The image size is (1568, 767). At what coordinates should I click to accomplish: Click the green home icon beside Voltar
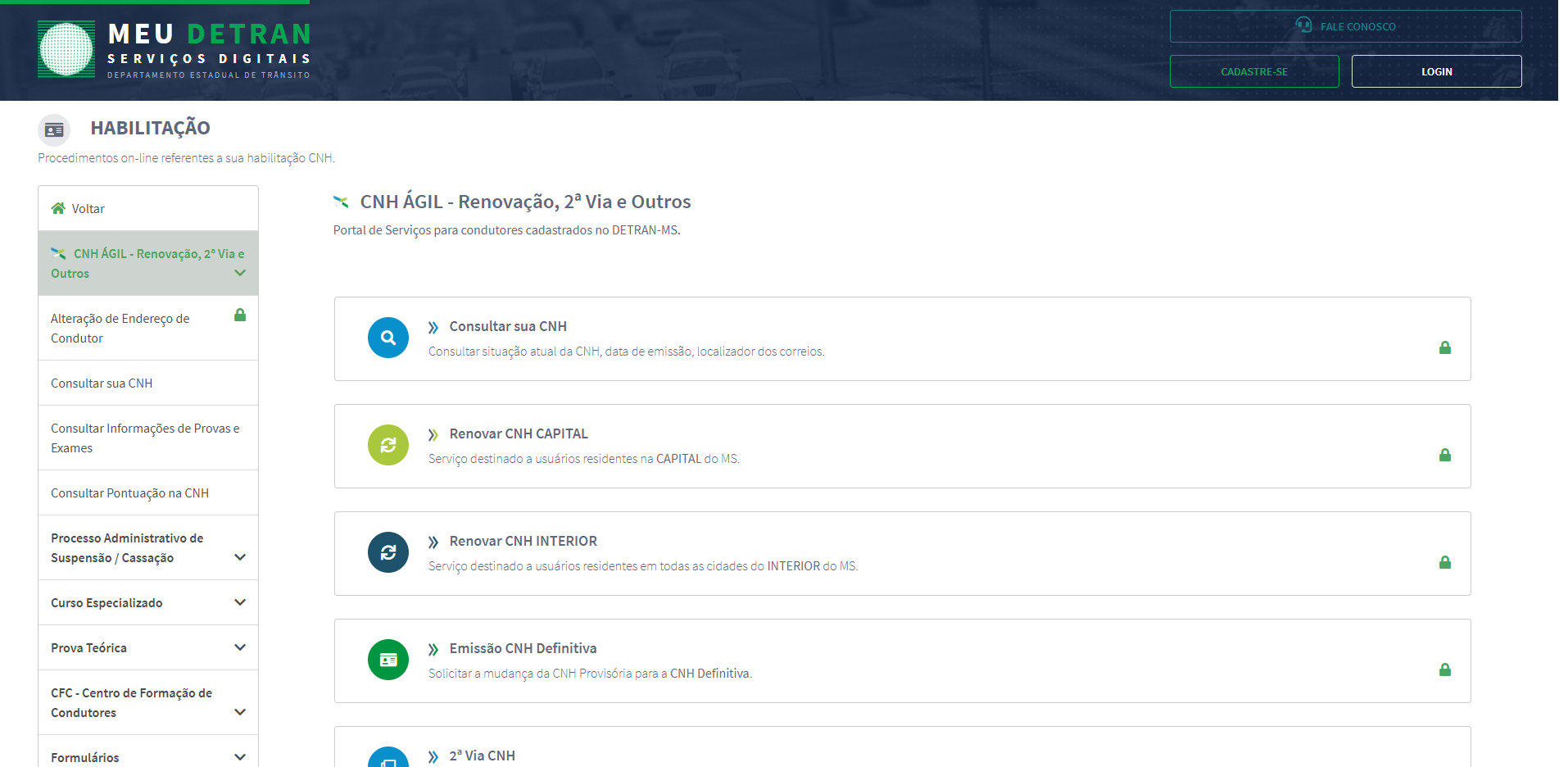58,208
